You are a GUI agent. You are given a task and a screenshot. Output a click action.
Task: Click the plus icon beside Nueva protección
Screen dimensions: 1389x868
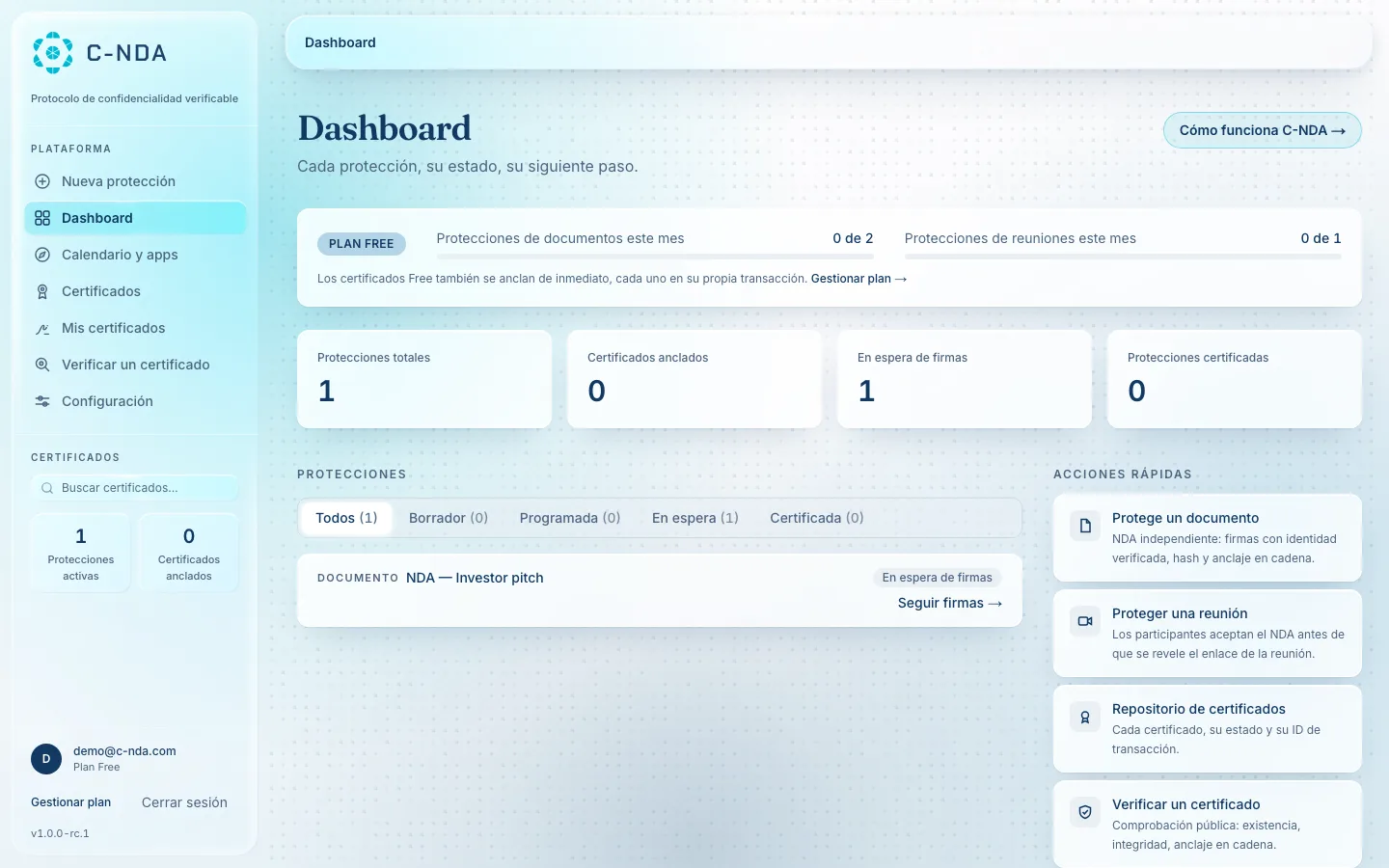click(x=42, y=181)
